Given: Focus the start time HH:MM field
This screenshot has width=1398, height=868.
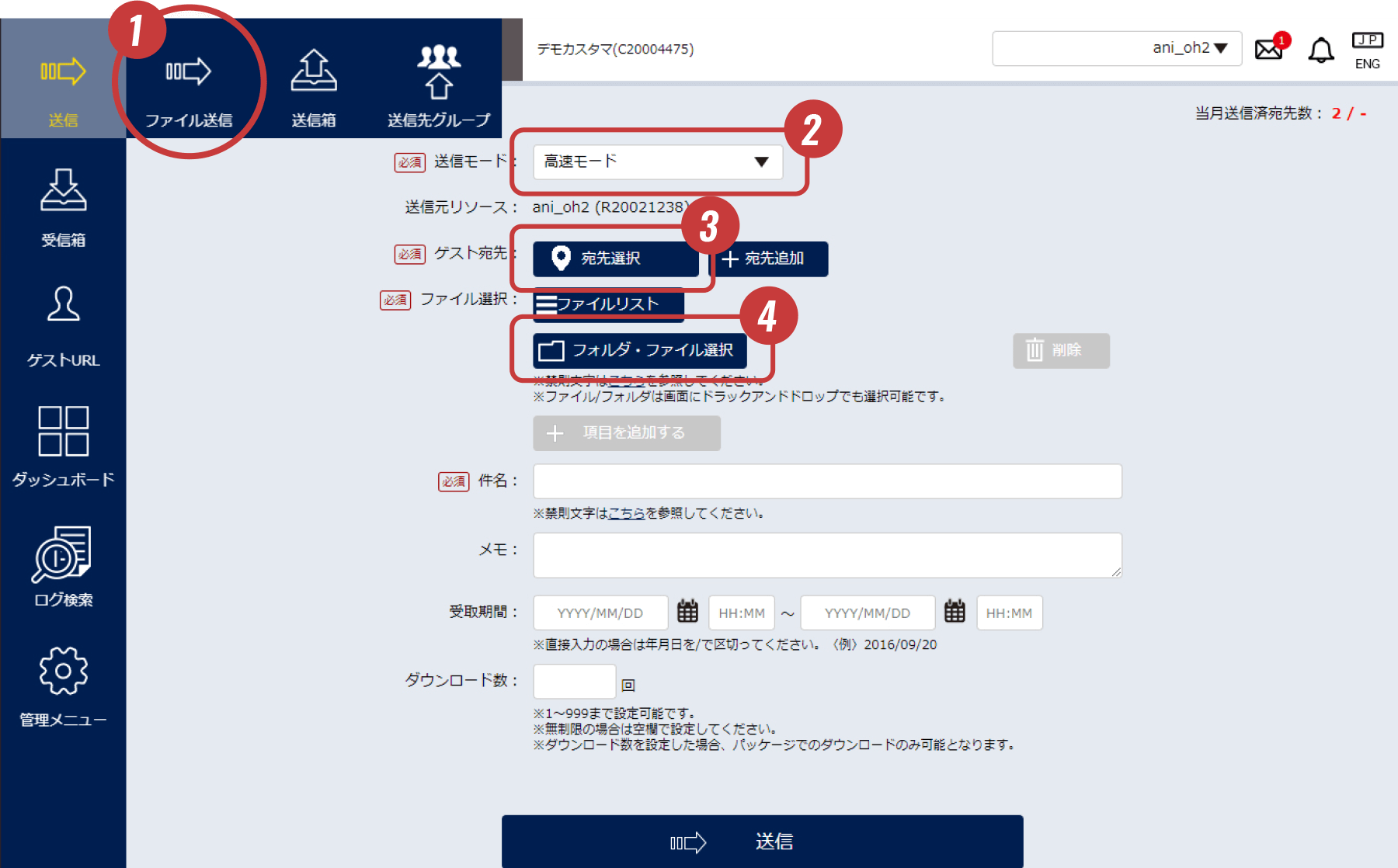Looking at the screenshot, I should pos(742,613).
